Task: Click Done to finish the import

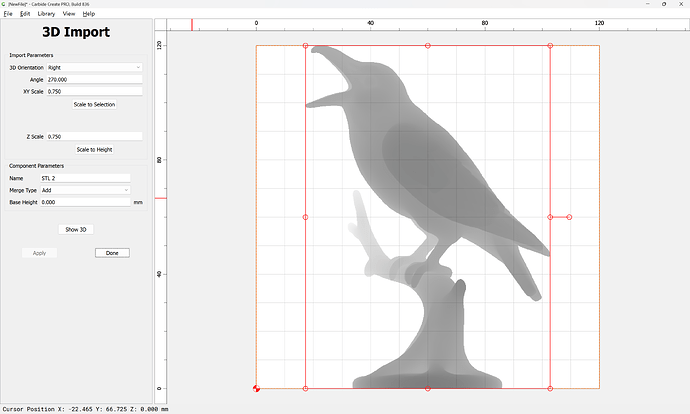Action: (x=112, y=253)
